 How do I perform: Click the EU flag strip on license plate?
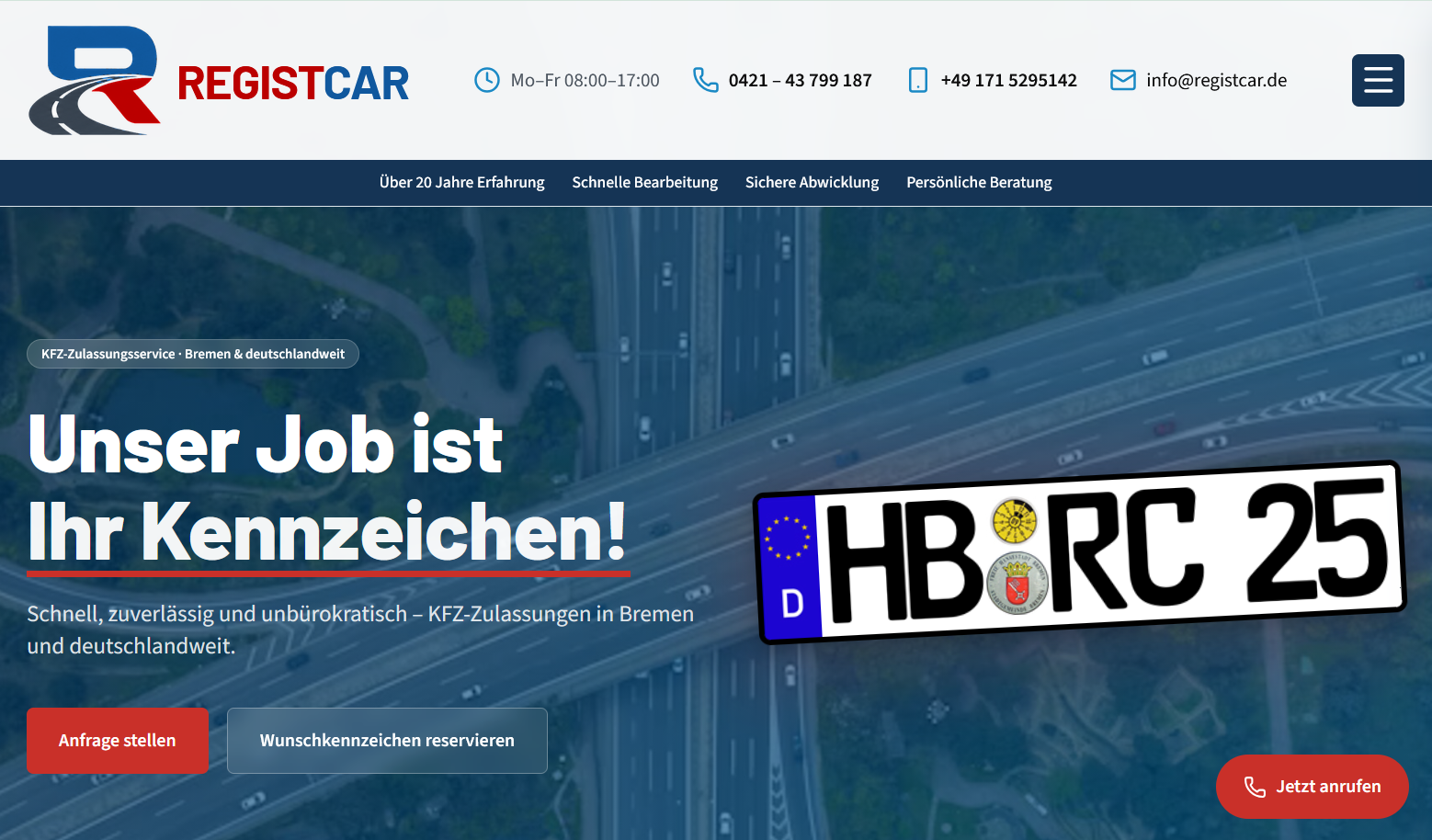789,567
